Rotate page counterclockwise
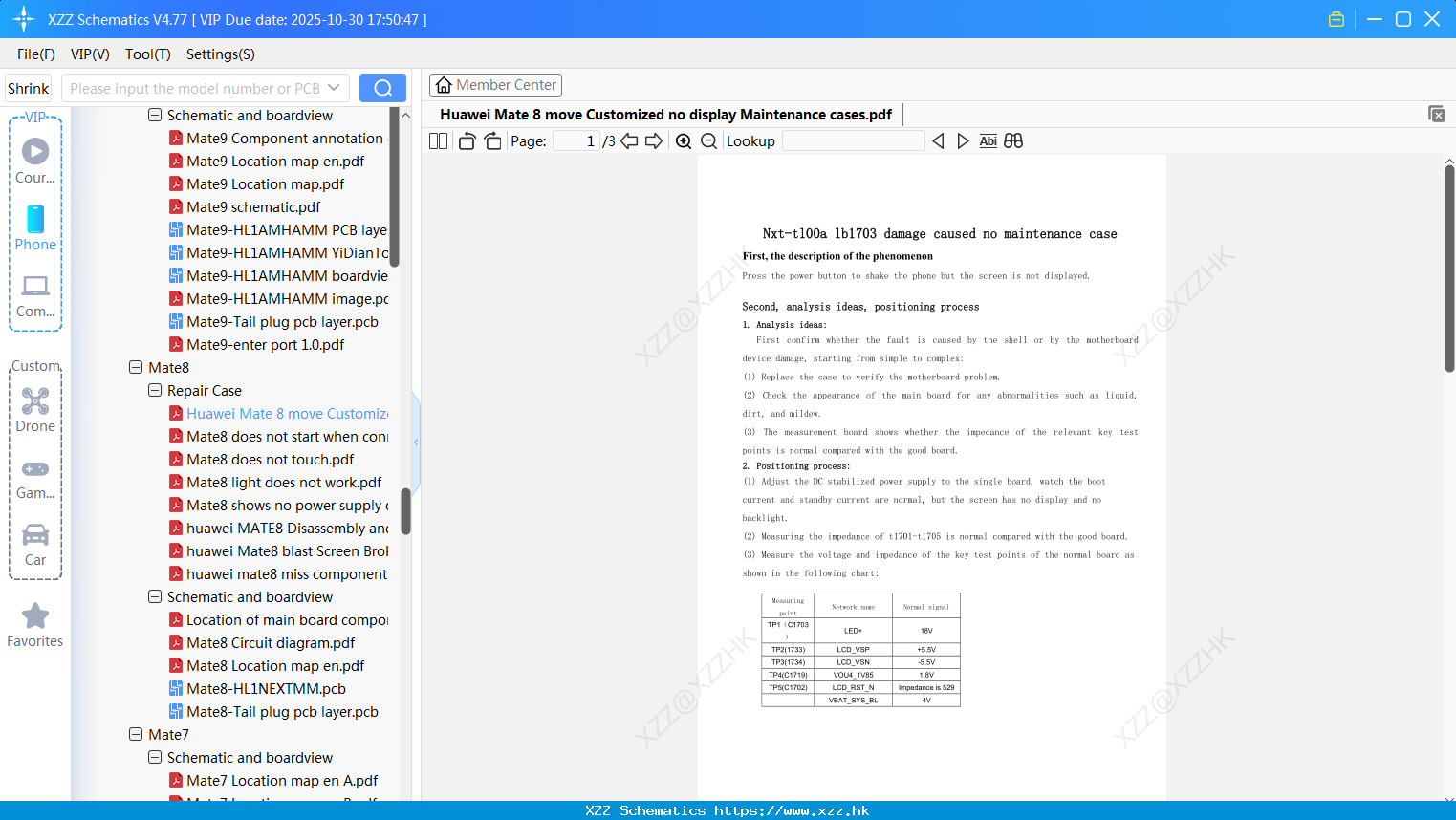 (x=467, y=141)
